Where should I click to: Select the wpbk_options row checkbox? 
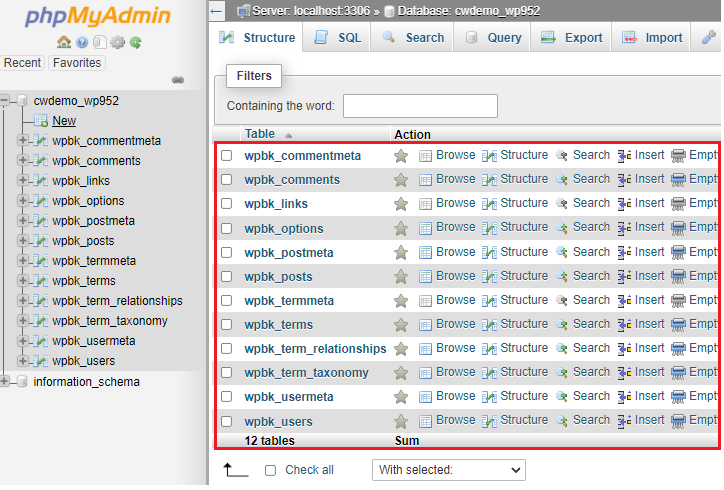click(226, 229)
